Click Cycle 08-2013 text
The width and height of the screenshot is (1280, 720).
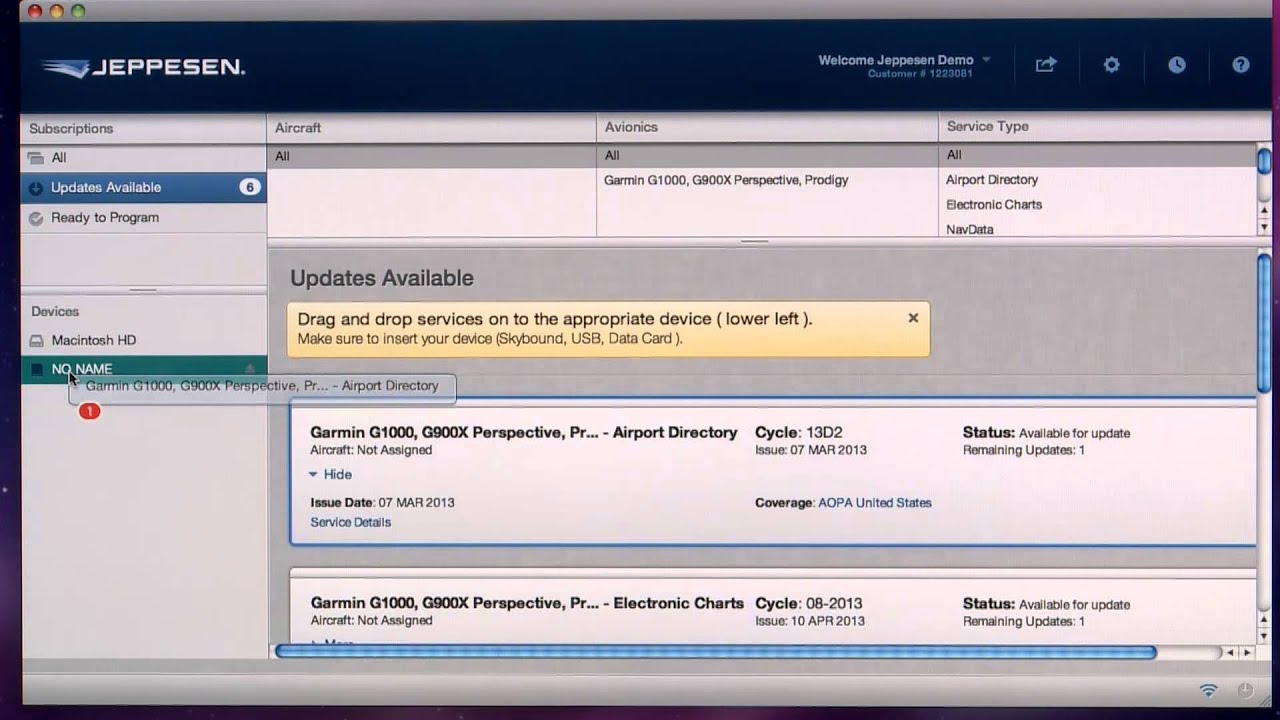click(x=809, y=604)
